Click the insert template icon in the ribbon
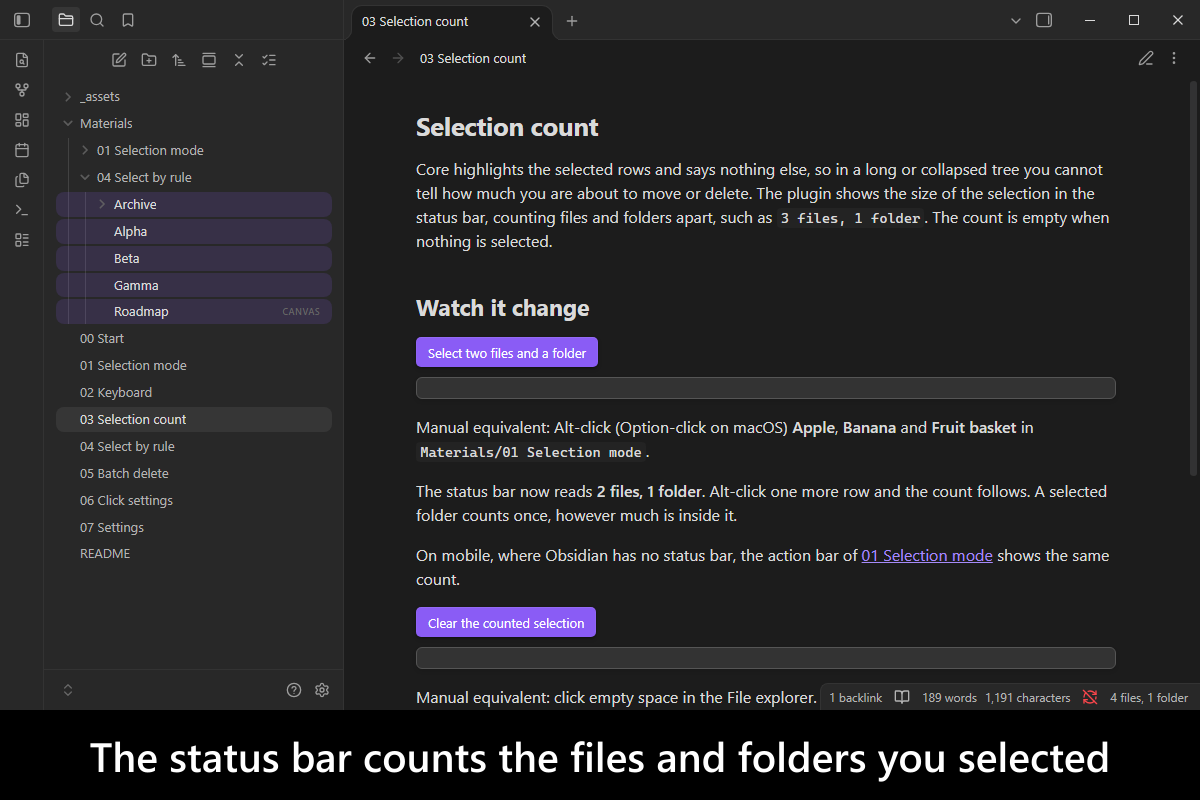The height and width of the screenshot is (800, 1200). coord(22,180)
